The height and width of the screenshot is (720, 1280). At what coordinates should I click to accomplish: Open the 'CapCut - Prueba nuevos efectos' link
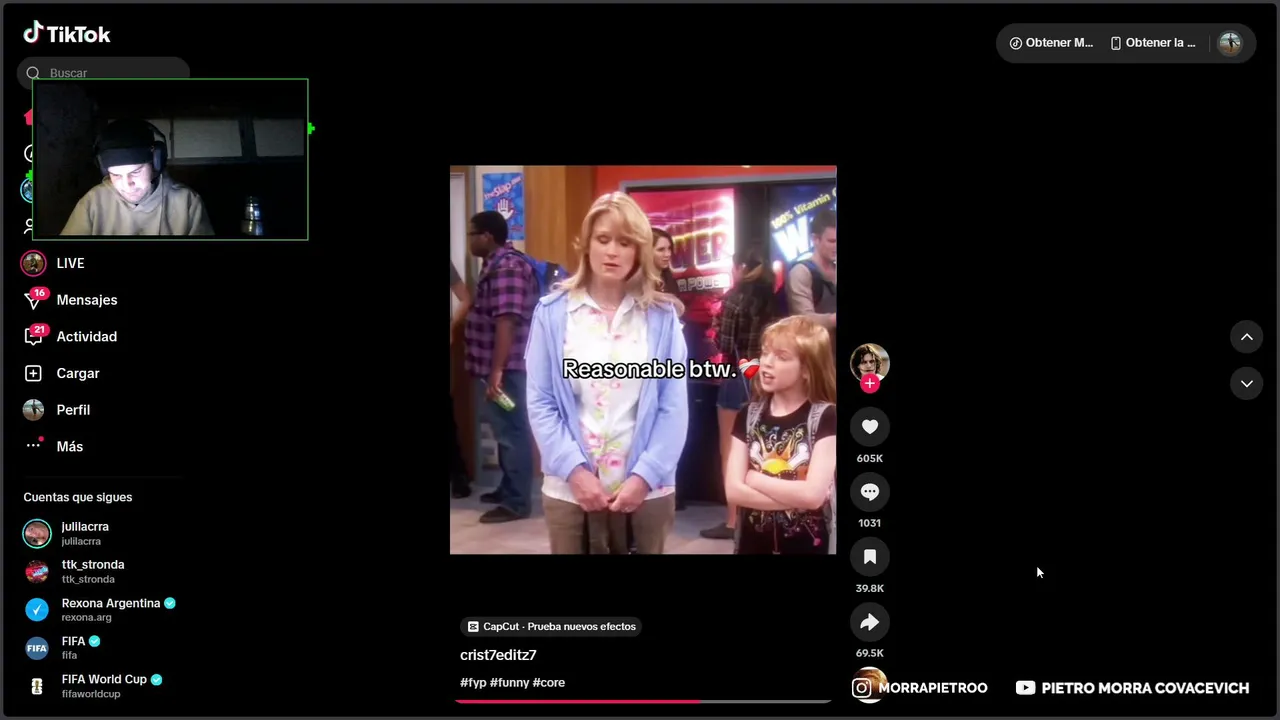click(x=551, y=626)
